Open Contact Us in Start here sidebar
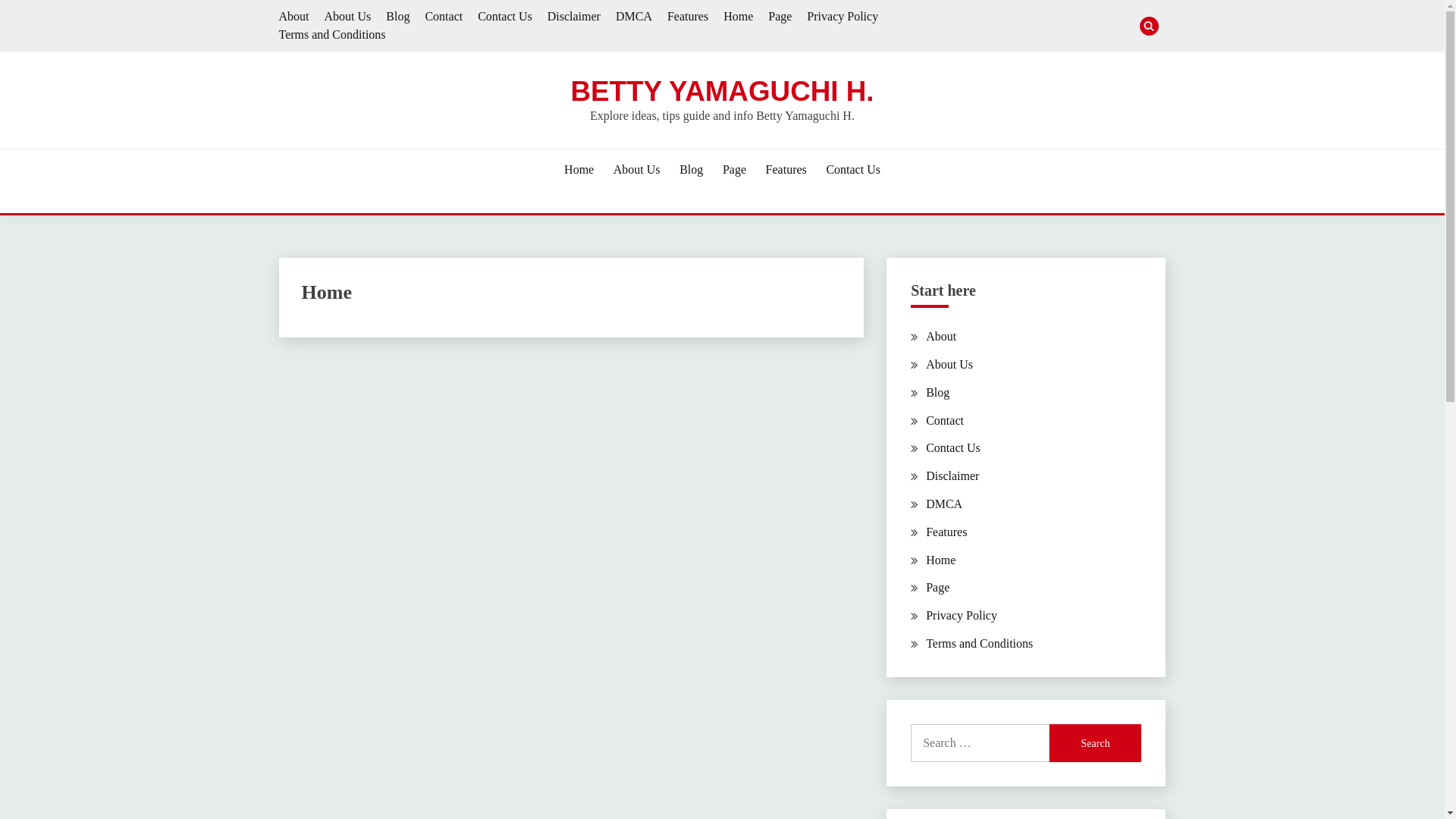 pyautogui.click(x=953, y=448)
